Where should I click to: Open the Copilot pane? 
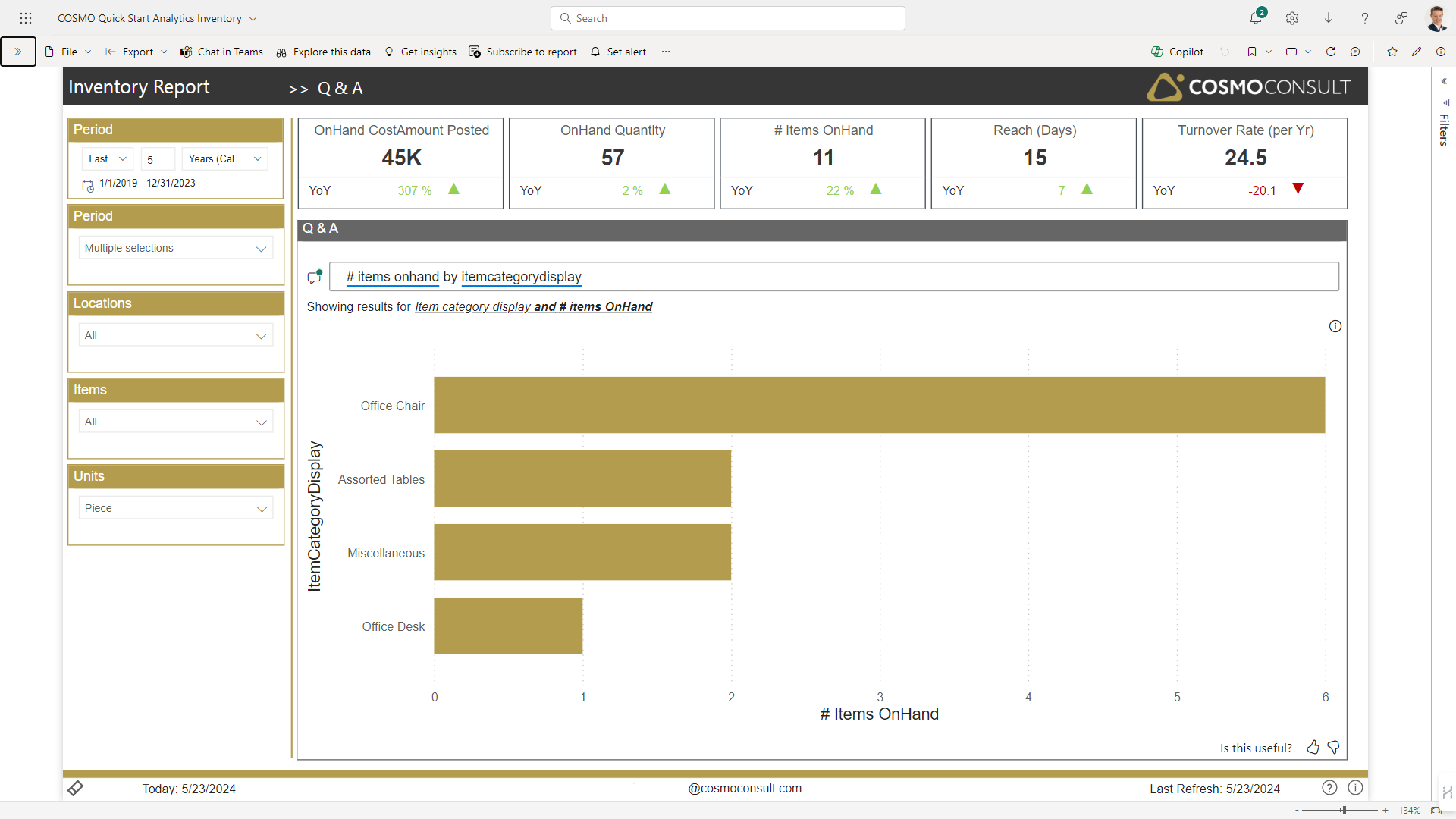1178,52
